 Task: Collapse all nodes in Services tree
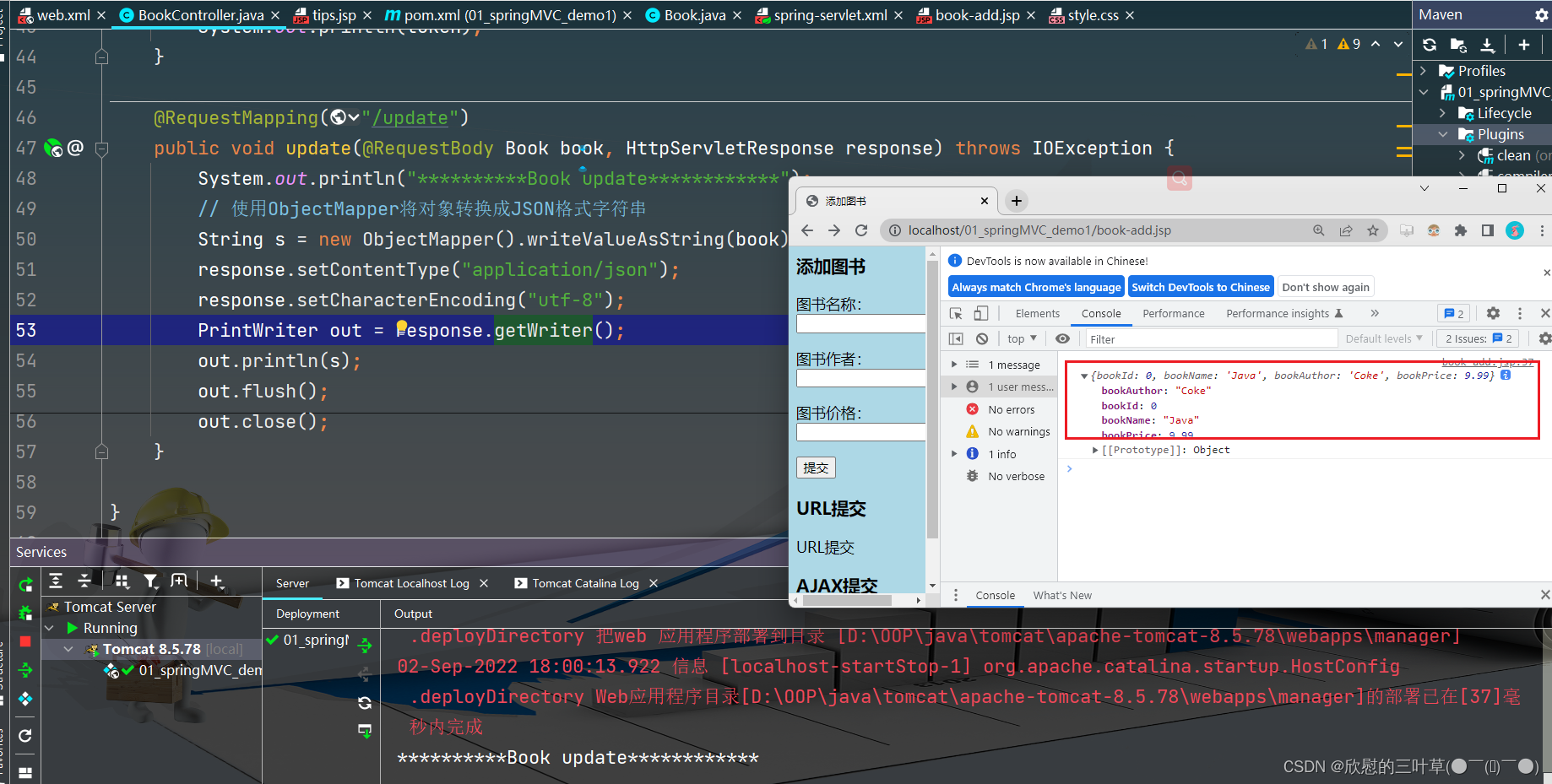click(84, 581)
